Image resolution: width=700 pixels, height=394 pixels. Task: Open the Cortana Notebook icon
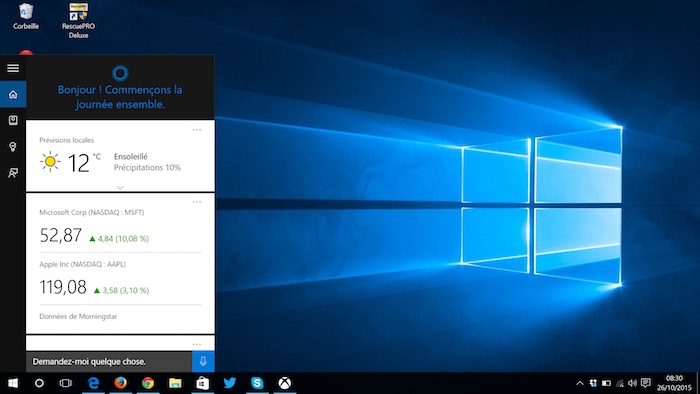[13, 120]
